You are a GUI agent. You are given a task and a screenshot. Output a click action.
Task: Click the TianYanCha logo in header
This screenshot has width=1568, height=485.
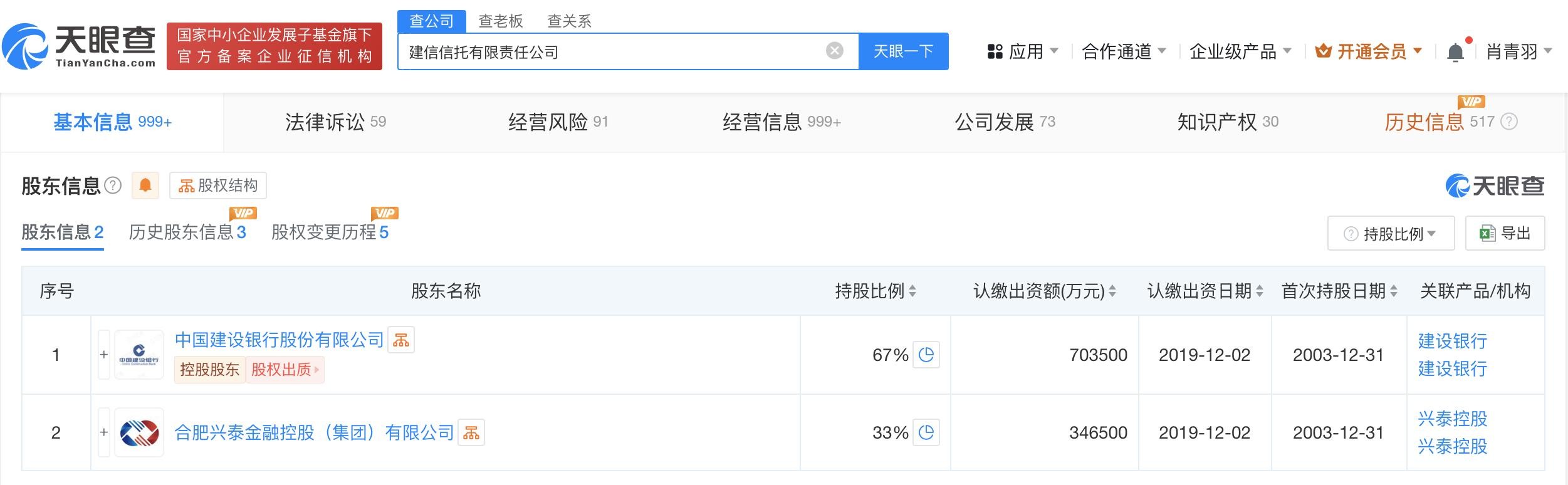pos(80,46)
